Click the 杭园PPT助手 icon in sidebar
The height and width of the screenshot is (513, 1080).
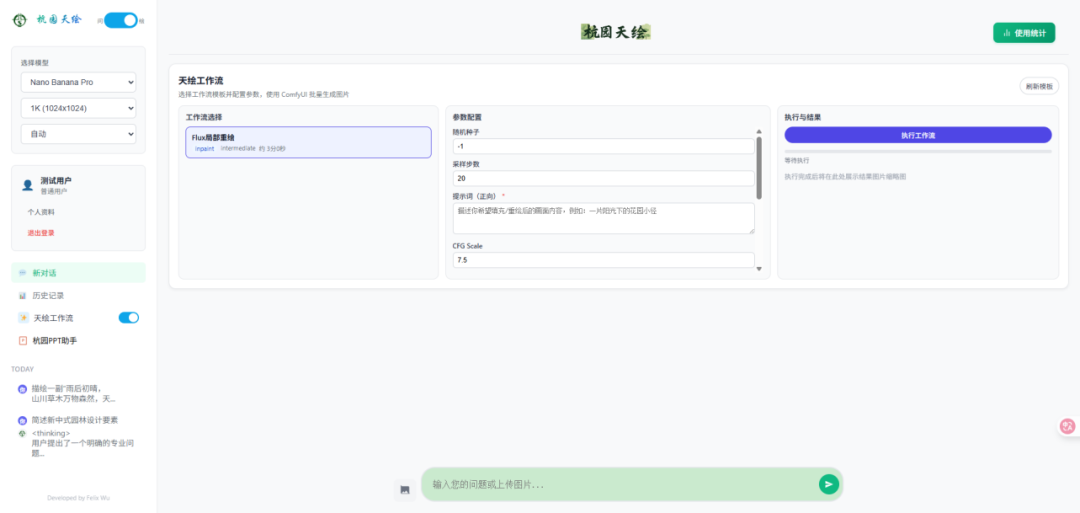[22, 341]
